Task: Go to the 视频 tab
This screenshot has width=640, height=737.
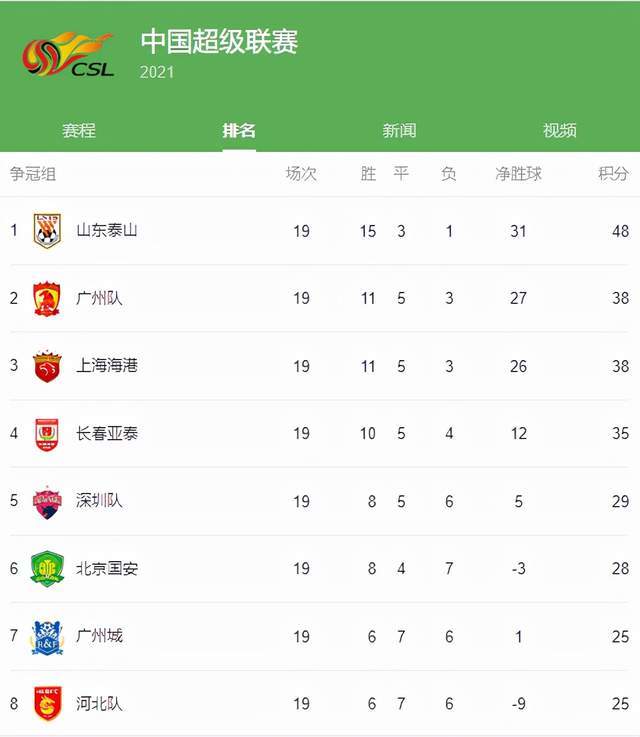Action: 560,130
